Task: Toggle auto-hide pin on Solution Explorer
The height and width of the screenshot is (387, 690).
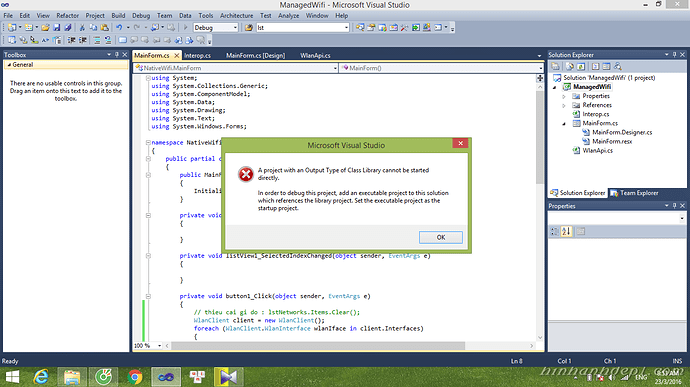Action: point(674,55)
